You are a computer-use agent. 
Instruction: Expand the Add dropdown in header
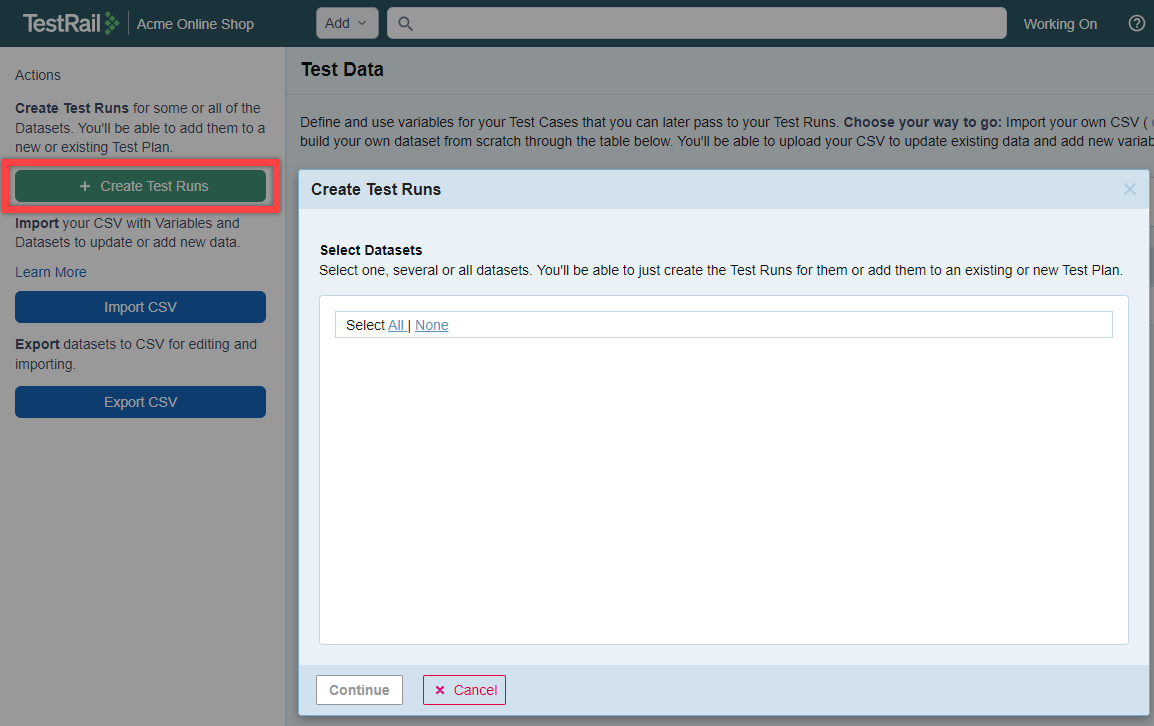pos(346,23)
